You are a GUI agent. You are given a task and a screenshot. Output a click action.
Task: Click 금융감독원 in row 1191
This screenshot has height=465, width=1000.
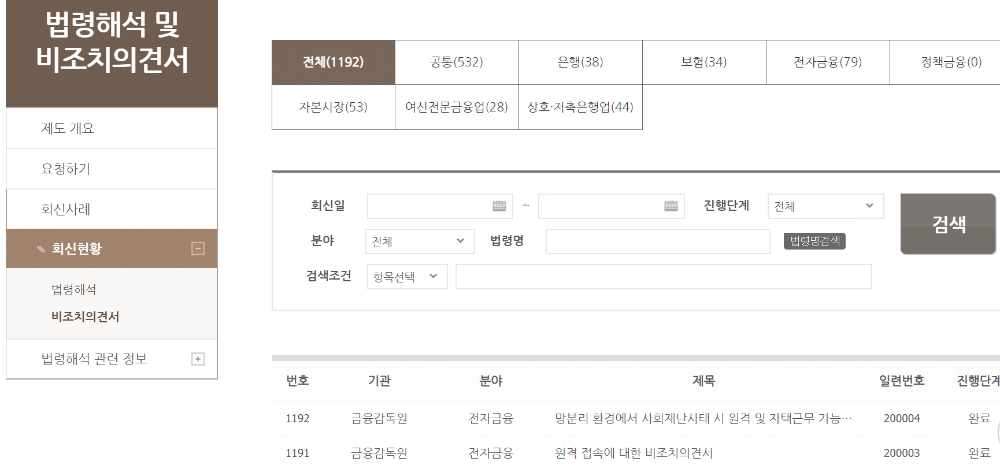click(x=379, y=454)
